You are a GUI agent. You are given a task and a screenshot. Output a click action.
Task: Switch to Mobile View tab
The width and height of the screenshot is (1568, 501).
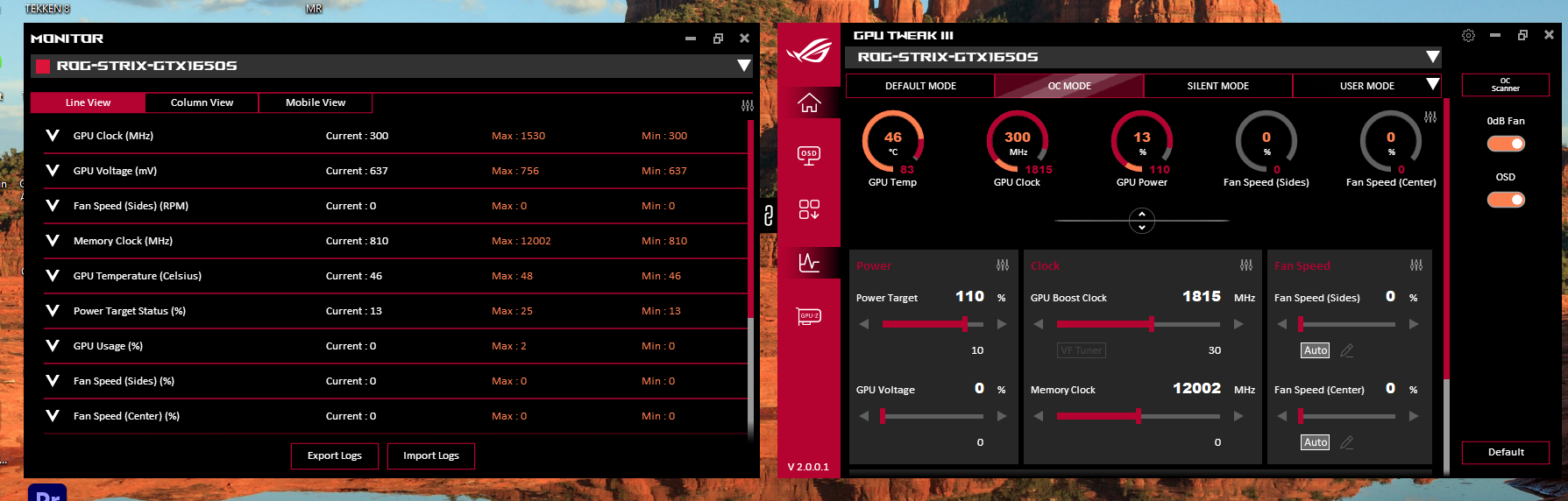tap(316, 102)
